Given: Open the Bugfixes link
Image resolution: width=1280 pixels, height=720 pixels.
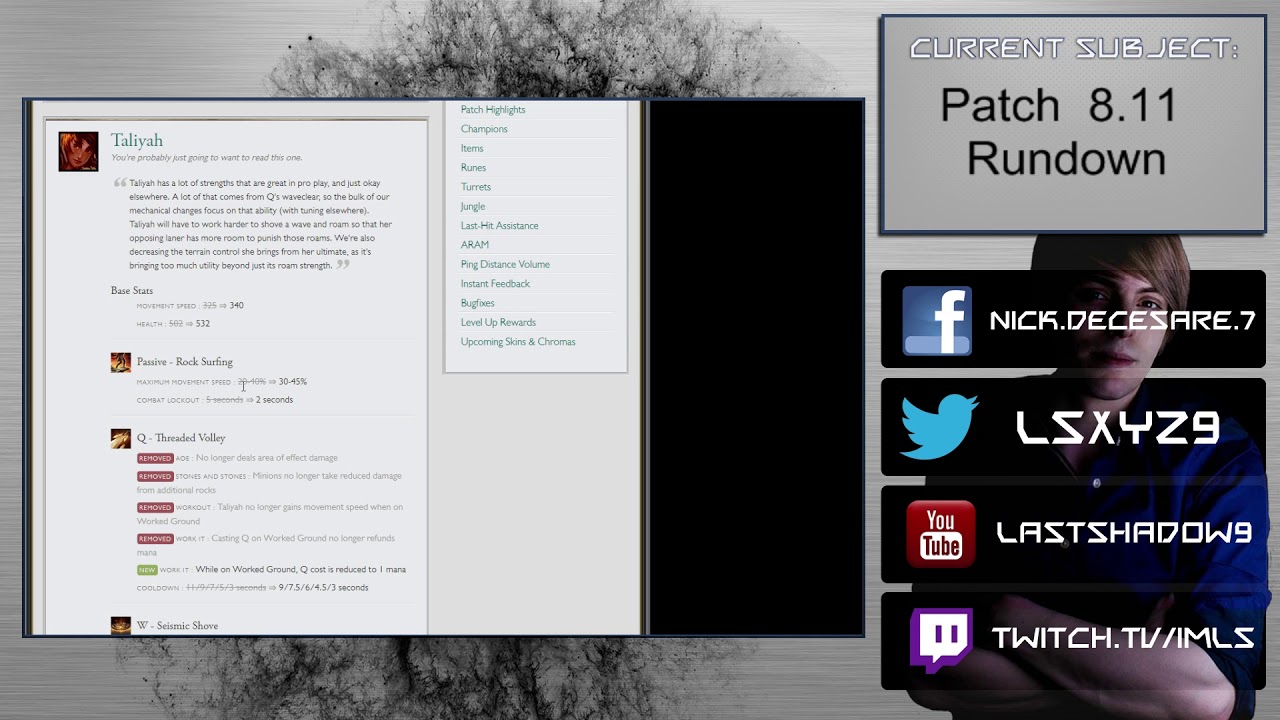Looking at the screenshot, I should pyautogui.click(x=478, y=303).
